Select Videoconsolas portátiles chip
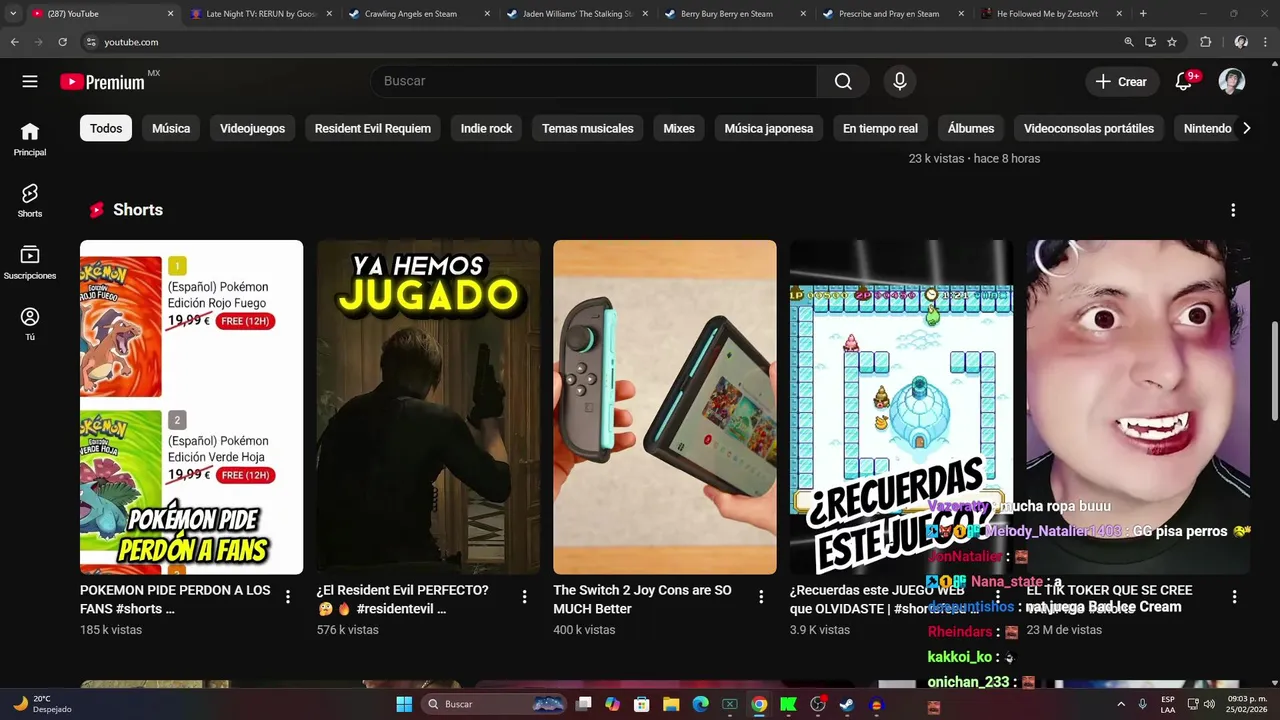The image size is (1280, 720). [x=1089, y=128]
